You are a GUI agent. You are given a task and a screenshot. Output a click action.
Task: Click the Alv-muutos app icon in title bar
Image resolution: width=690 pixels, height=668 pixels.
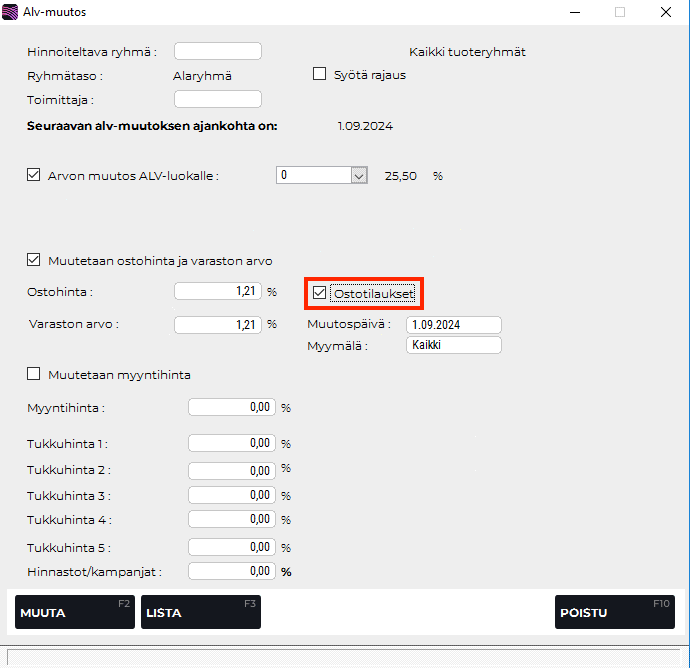point(11,13)
